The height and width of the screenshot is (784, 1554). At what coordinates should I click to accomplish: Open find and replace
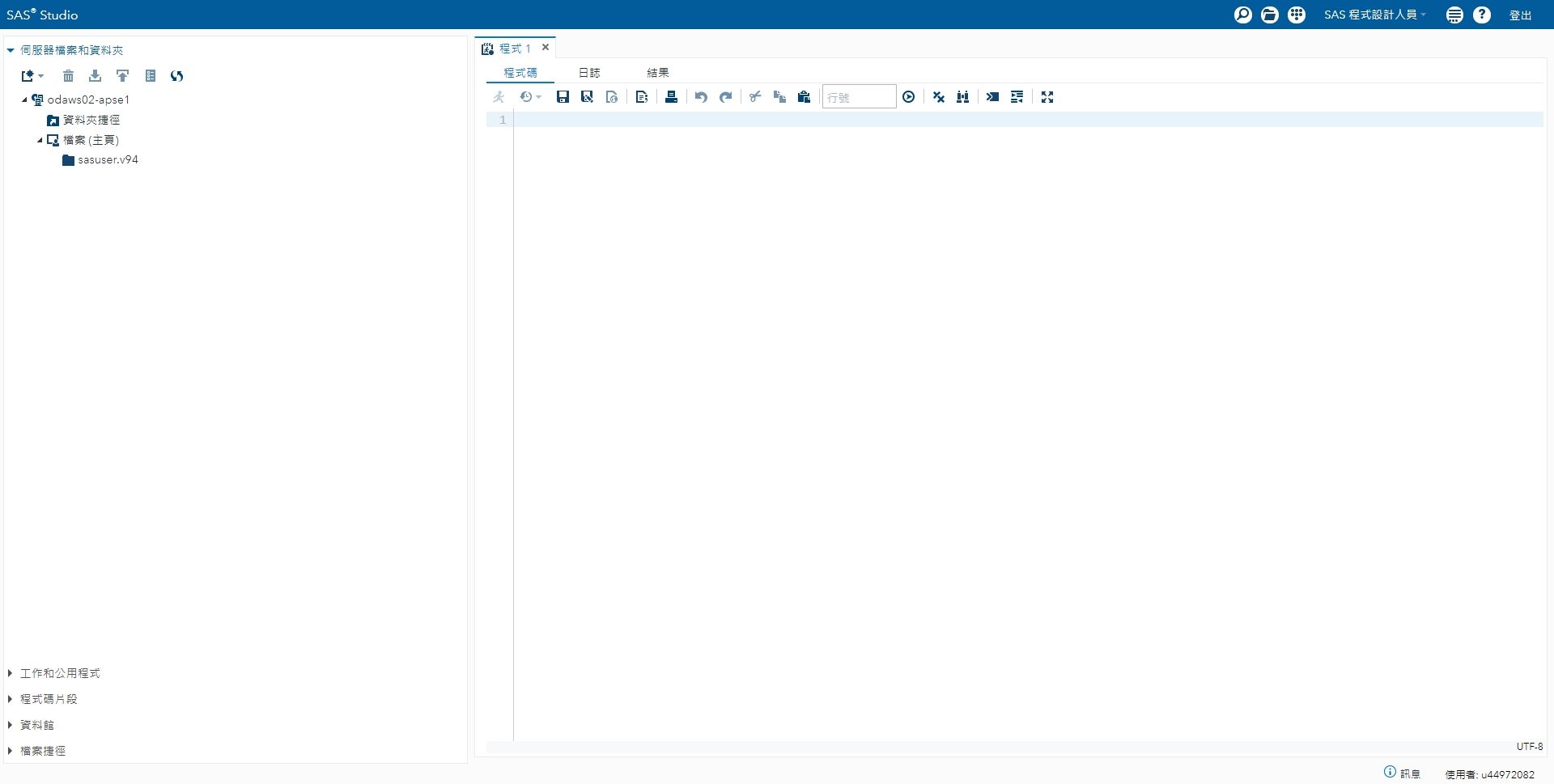point(963,96)
